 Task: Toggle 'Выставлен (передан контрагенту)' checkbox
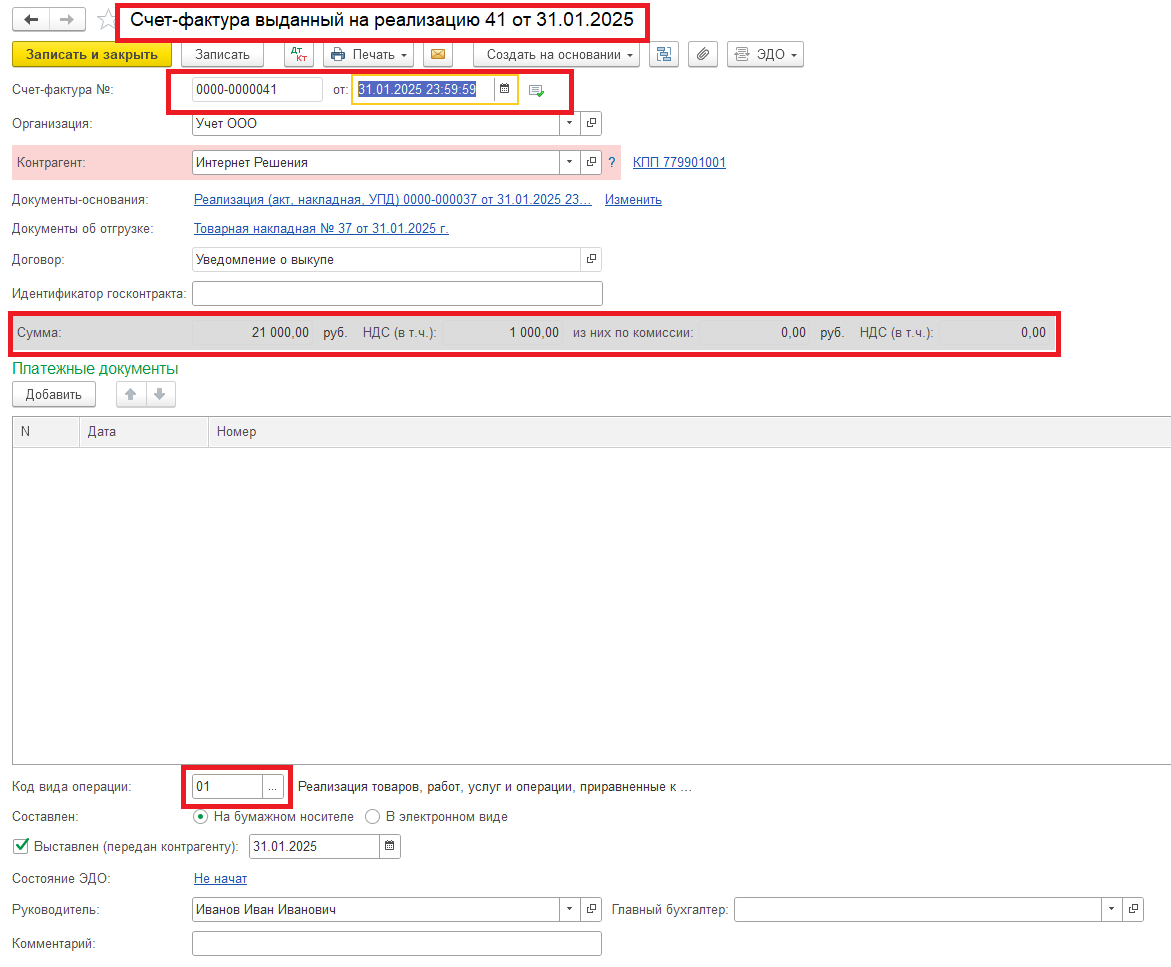click(x=21, y=847)
